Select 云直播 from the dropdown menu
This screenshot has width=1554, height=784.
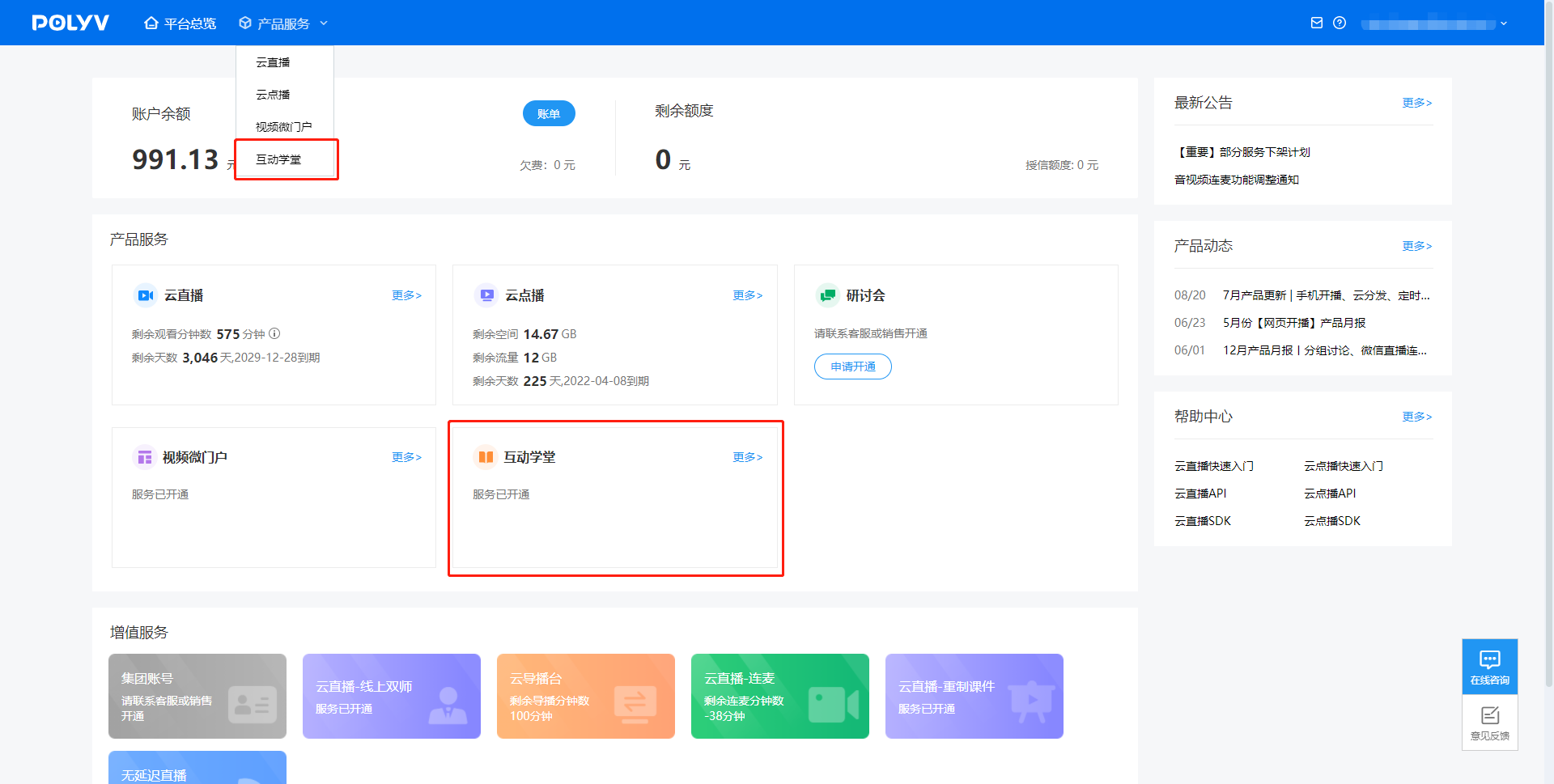(x=285, y=62)
